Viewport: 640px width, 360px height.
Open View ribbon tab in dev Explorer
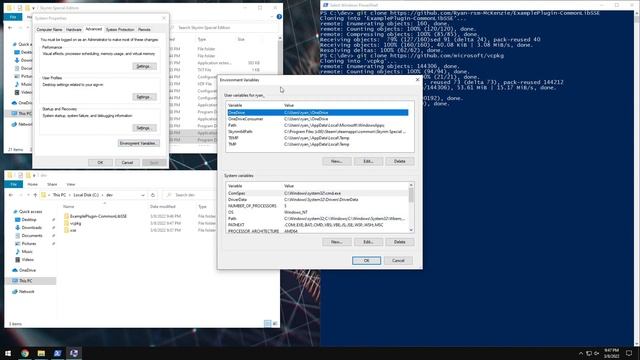(x=71, y=184)
